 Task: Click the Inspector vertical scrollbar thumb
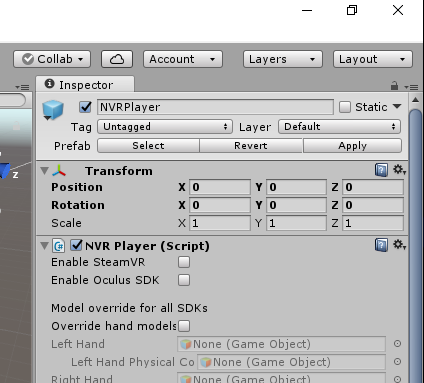point(415,245)
